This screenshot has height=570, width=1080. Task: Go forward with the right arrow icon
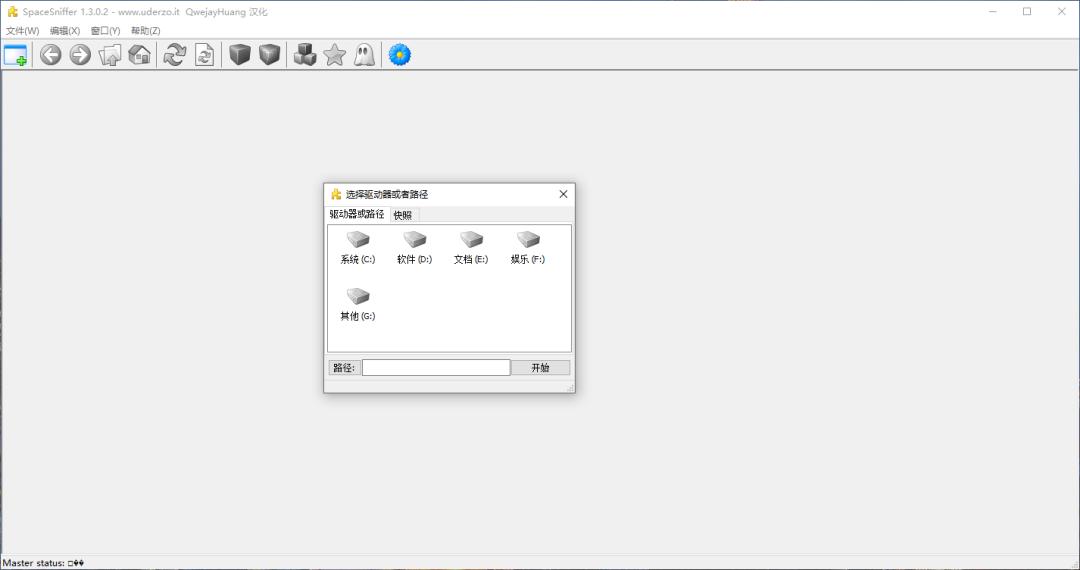pos(80,55)
